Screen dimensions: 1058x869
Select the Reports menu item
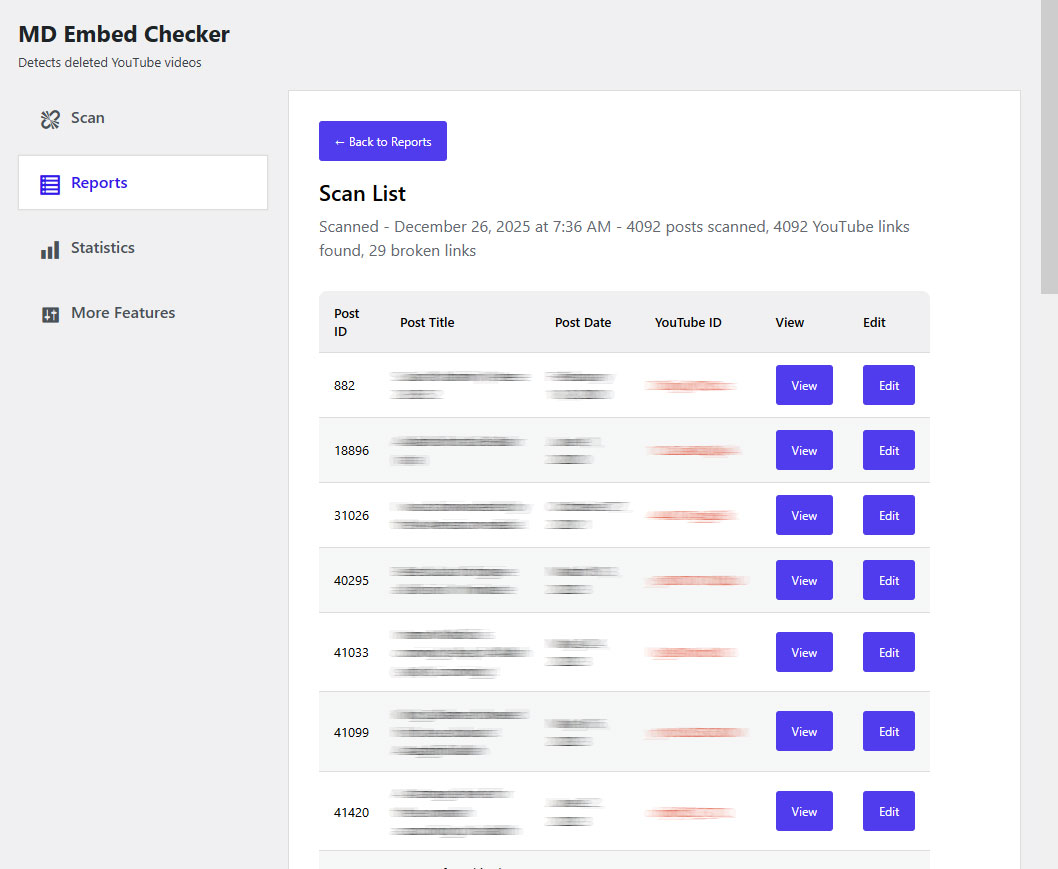[x=143, y=183]
